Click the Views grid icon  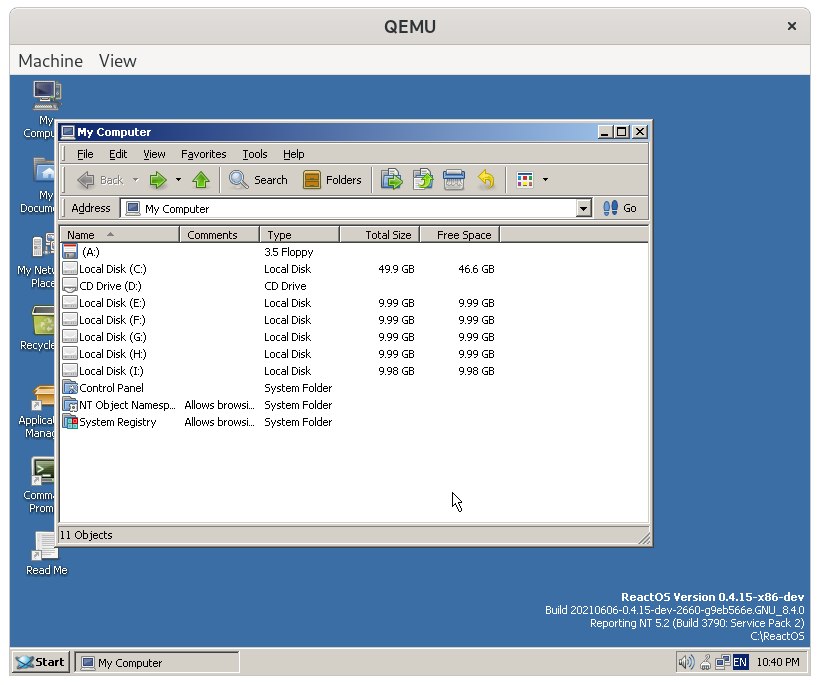[525, 180]
